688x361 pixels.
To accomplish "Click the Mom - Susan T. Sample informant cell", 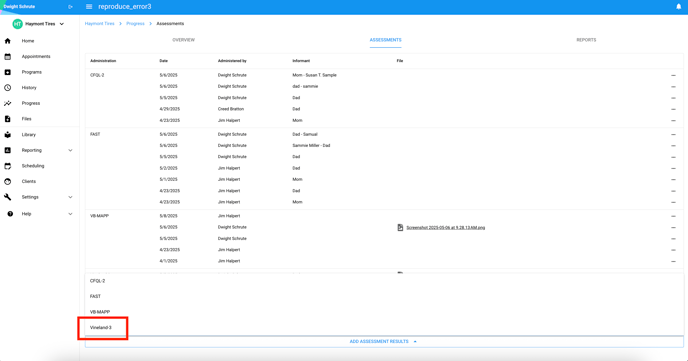I will (314, 75).
